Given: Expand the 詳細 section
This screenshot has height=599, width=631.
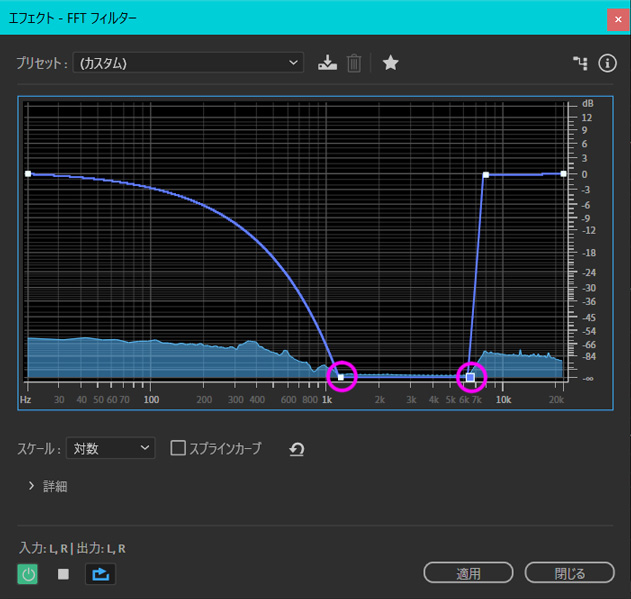Looking at the screenshot, I should coord(33,487).
